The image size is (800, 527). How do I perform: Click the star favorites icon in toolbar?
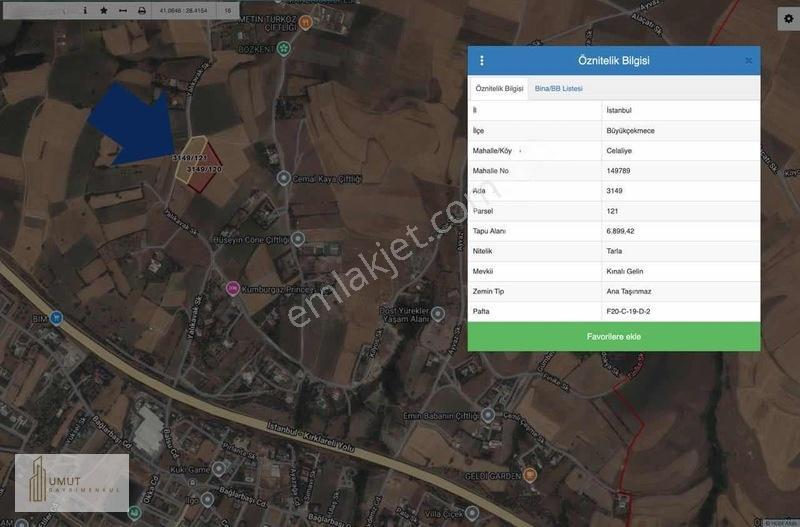pos(104,10)
